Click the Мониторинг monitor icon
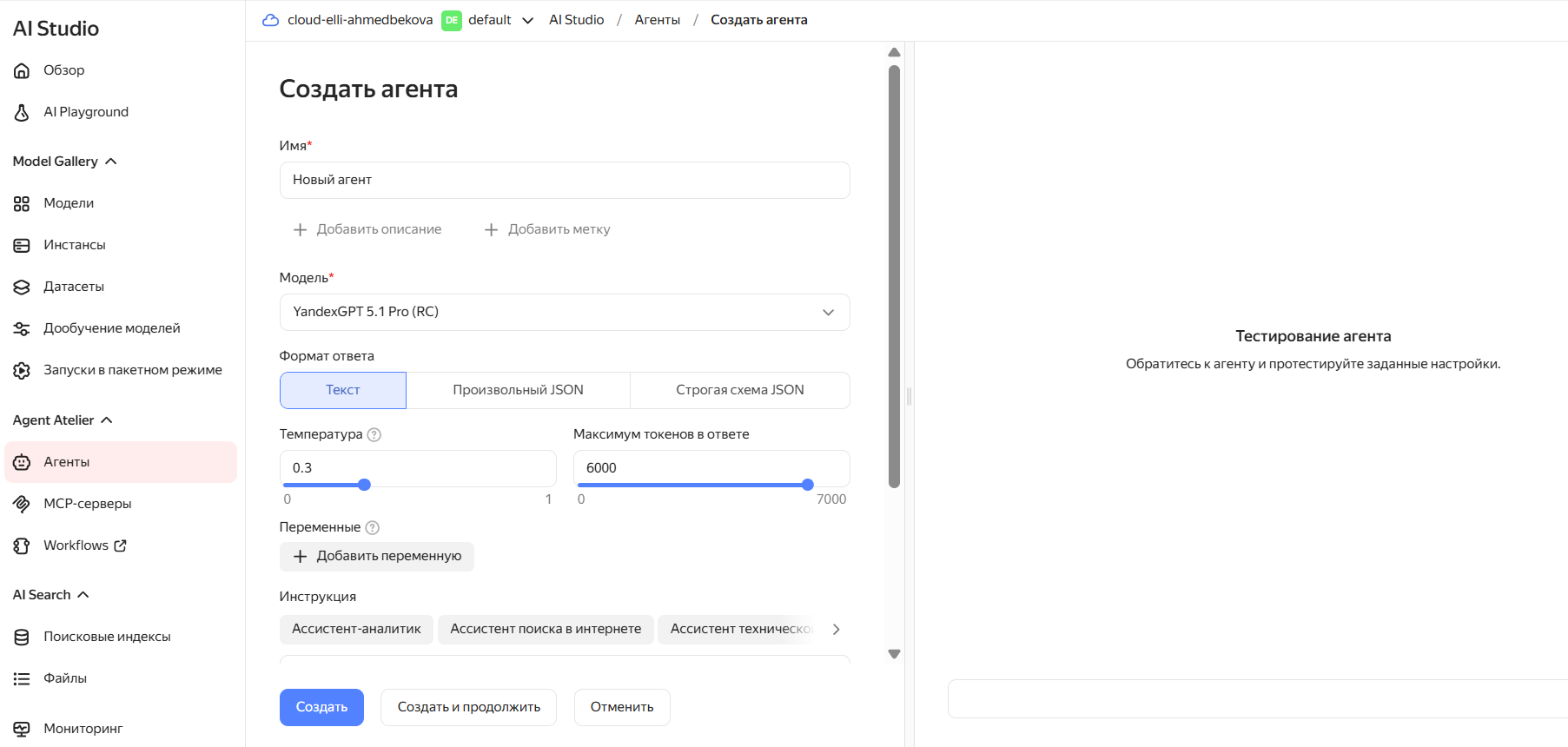The image size is (1568, 747). click(22, 729)
